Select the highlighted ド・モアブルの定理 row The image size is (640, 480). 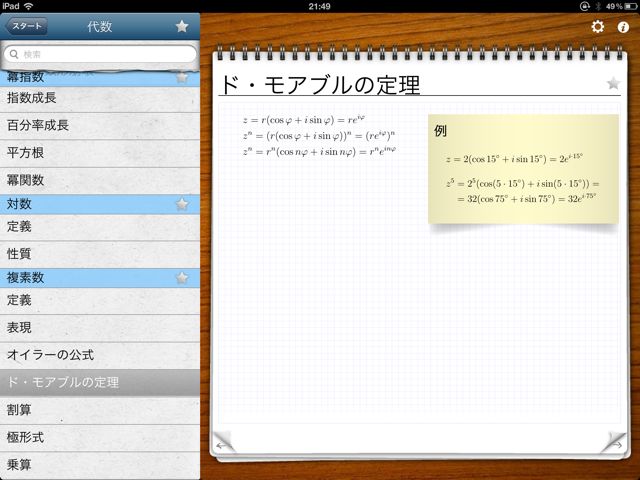click(100, 383)
